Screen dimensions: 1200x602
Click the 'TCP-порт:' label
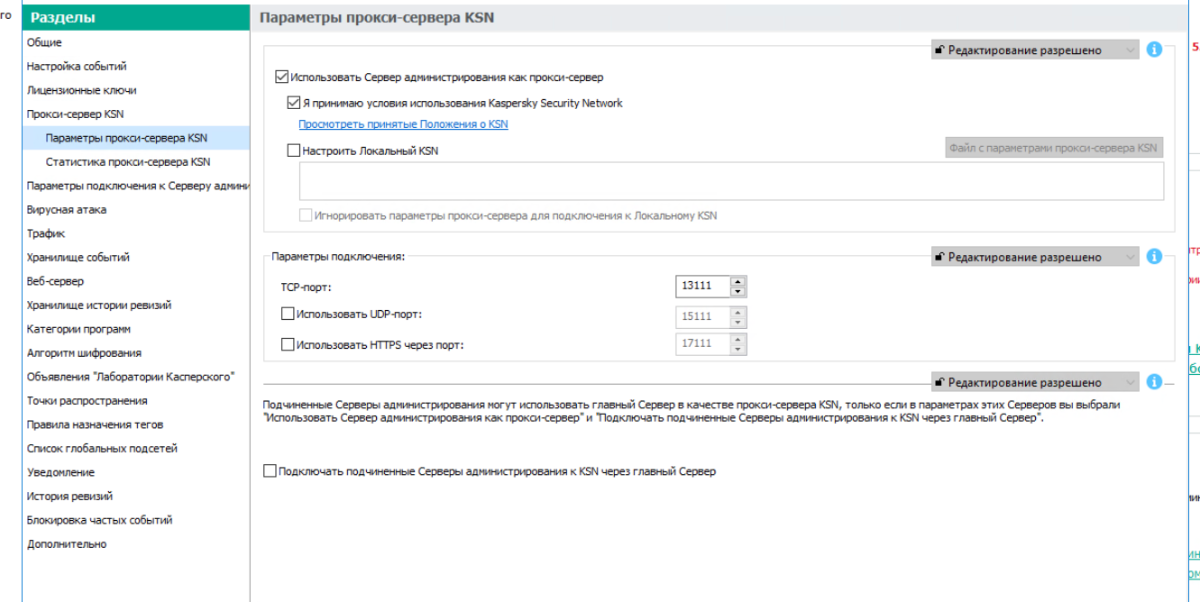pos(305,286)
